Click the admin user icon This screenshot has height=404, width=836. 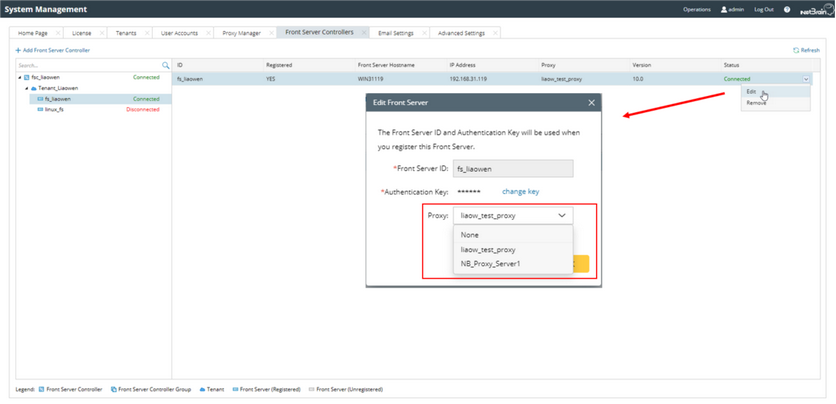pyautogui.click(x=724, y=9)
